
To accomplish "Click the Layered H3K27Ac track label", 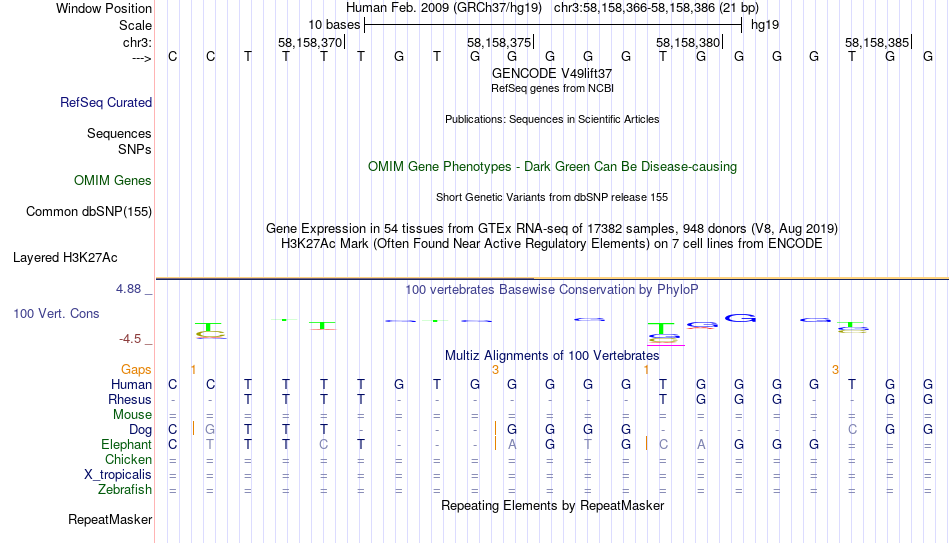I will [65, 258].
